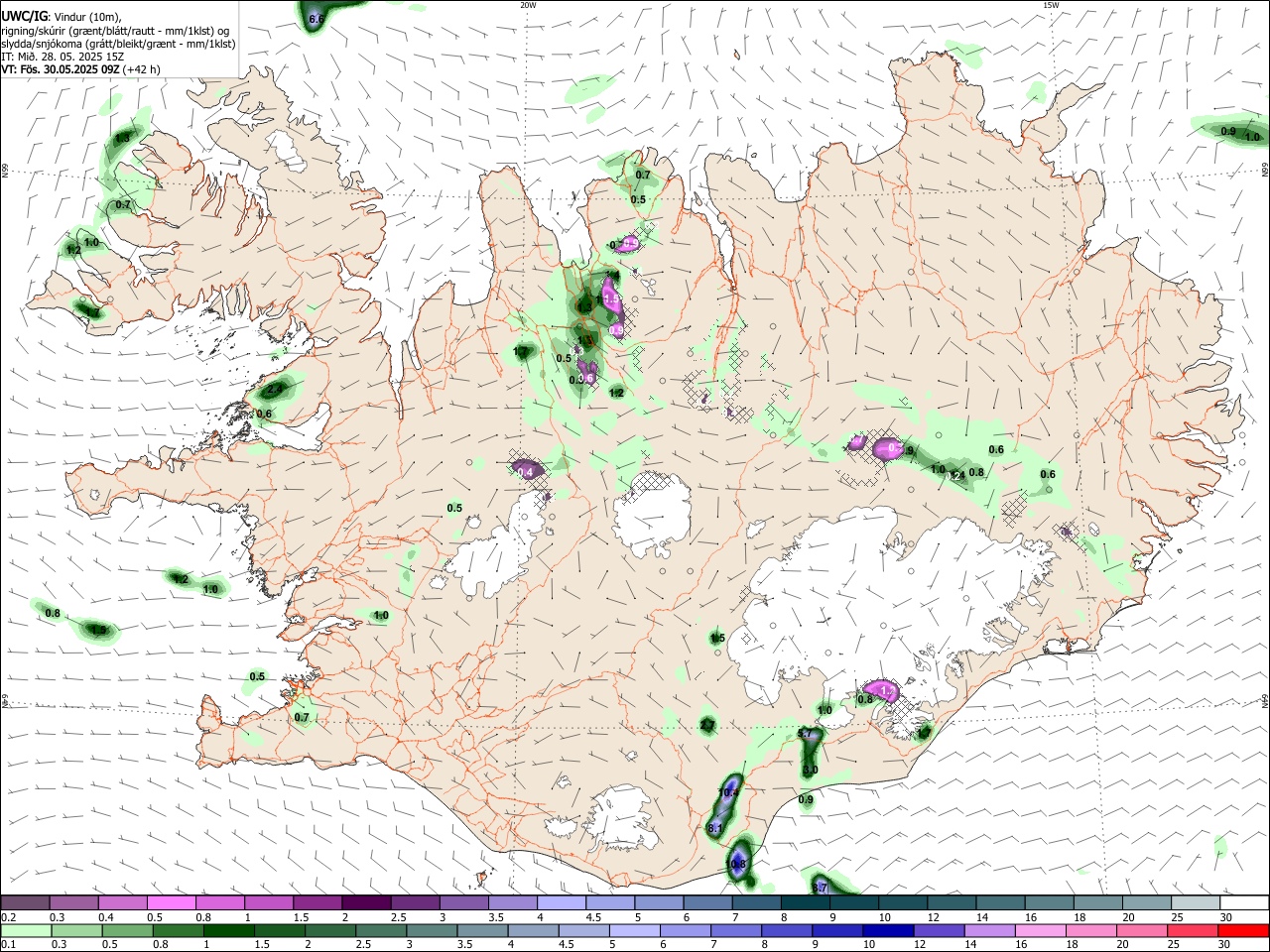This screenshot has height=952, width=1270.
Task: Click the 3.0 precipitation value on the map
Action: (810, 771)
